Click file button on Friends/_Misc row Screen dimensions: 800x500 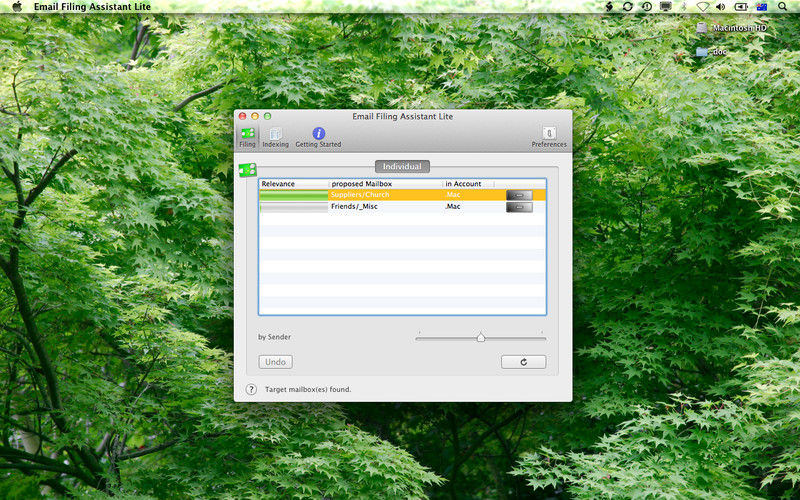coord(519,207)
